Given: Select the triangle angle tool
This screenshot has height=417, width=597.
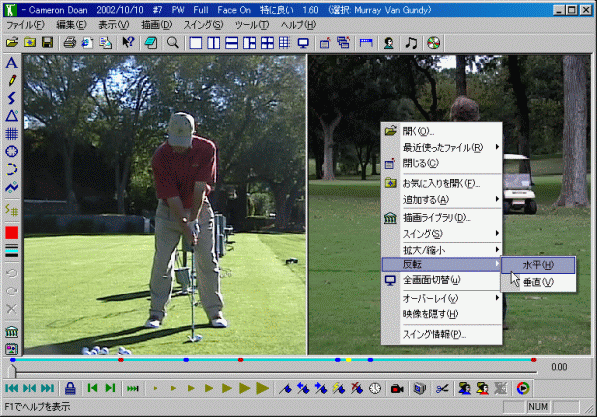Looking at the screenshot, I should point(11,116).
